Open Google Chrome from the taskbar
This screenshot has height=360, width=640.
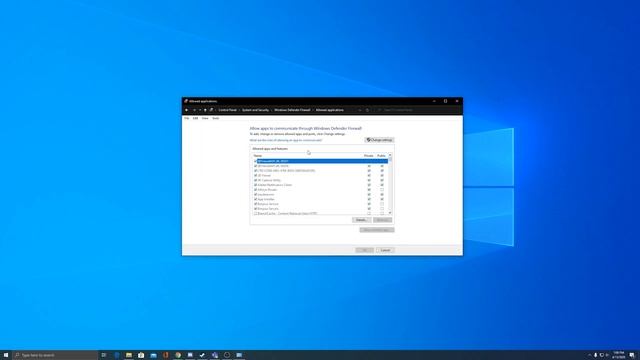pos(178,355)
